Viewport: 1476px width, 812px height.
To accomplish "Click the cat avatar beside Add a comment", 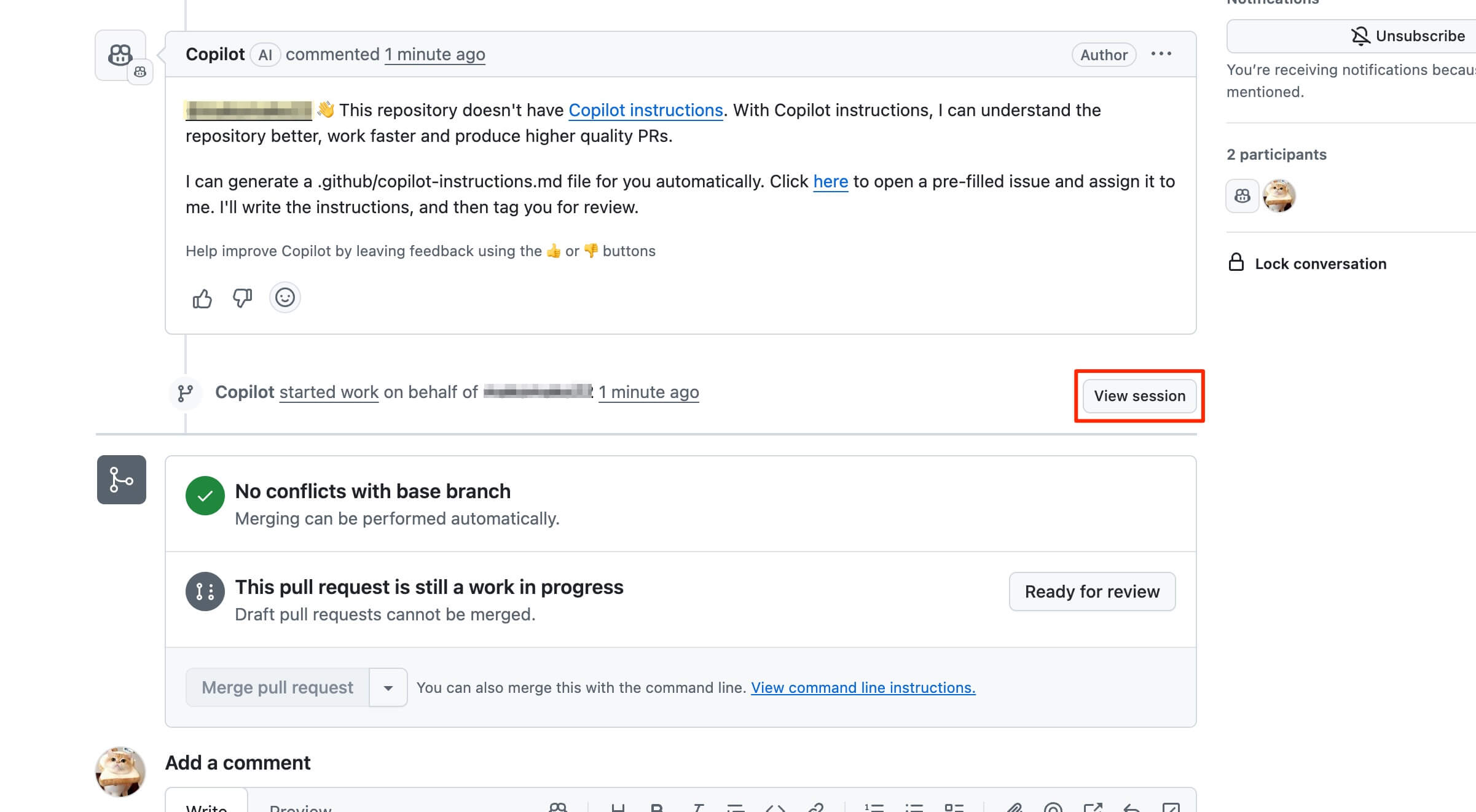I will (120, 772).
